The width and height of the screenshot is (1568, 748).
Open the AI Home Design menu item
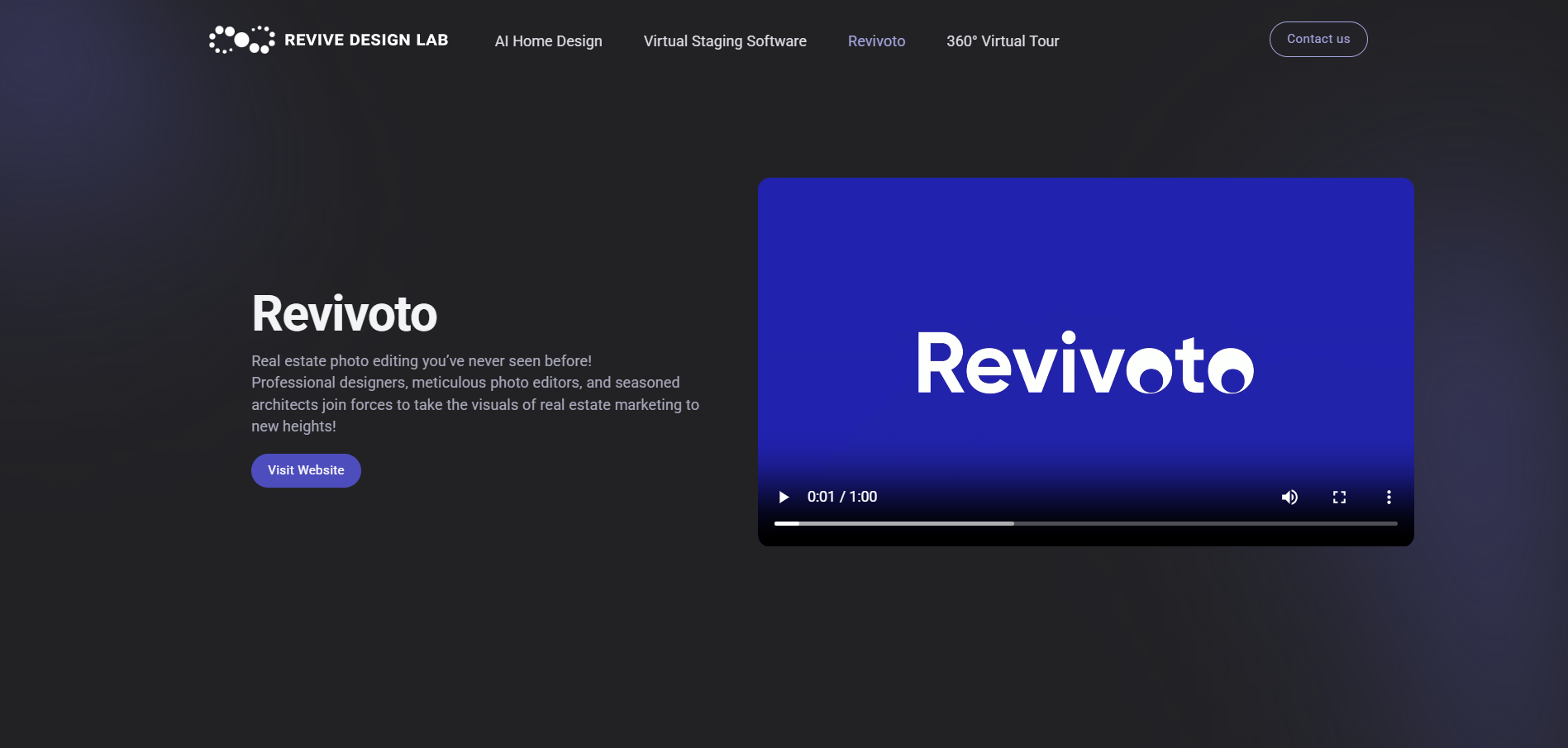[548, 41]
